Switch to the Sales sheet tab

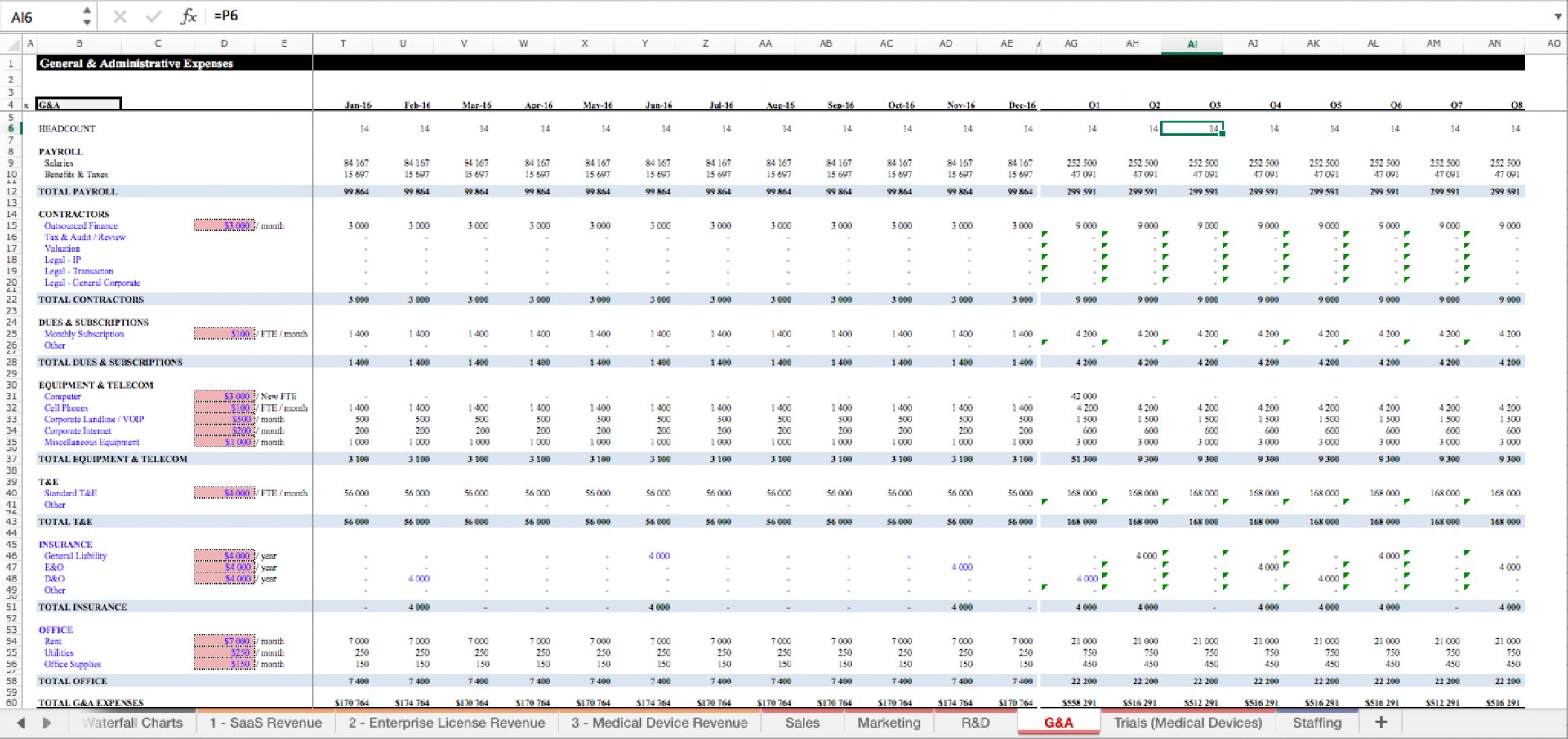pyautogui.click(x=802, y=722)
